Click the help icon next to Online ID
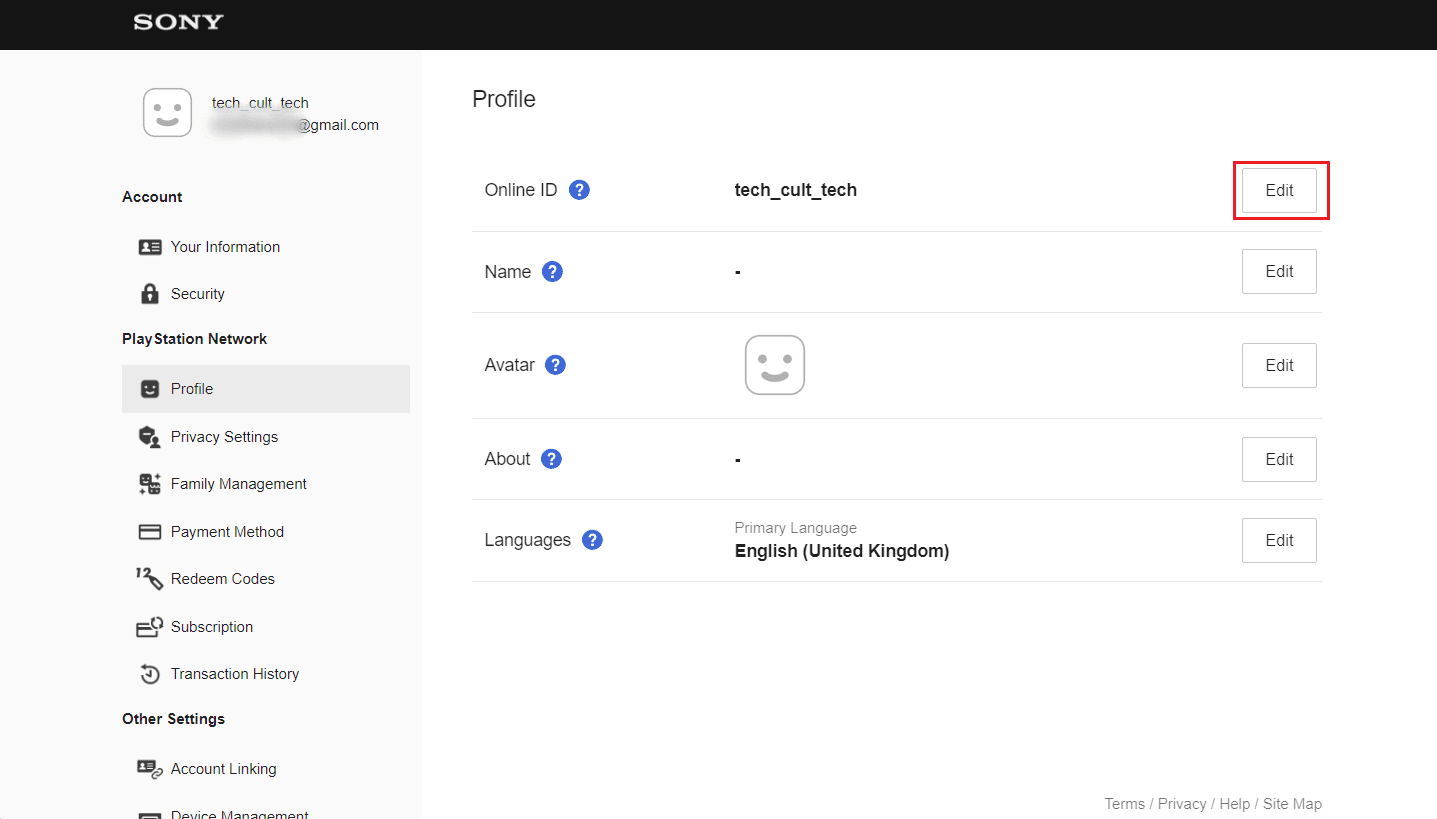 [x=579, y=190]
